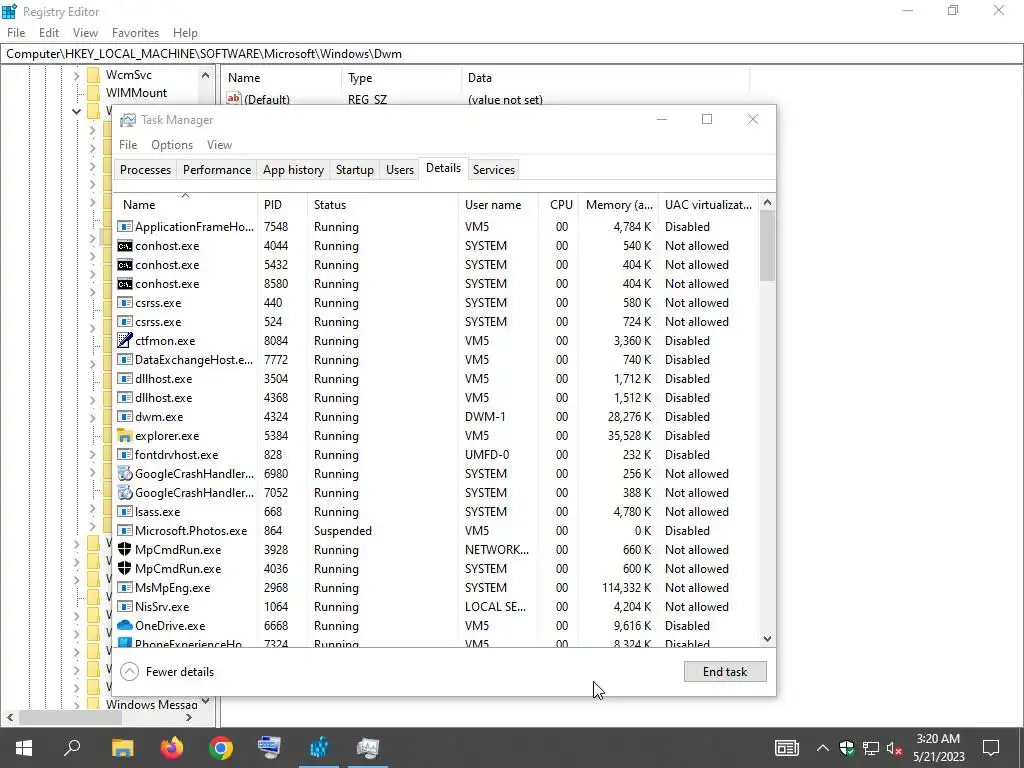1024x768 pixels.
Task: Sort by the Memory column header
Action: coord(618,204)
